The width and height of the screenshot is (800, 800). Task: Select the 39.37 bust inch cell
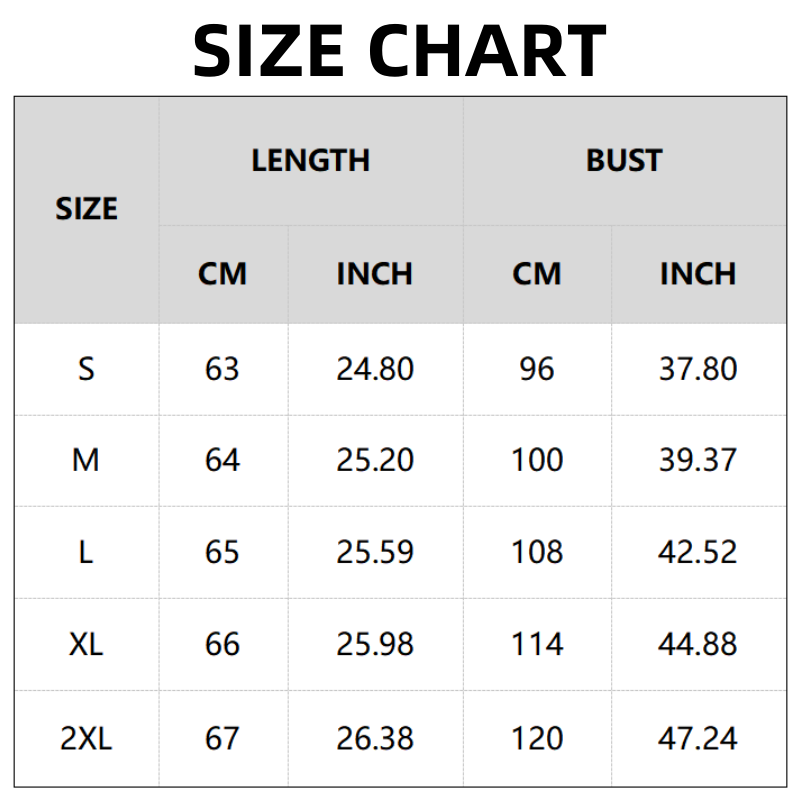(x=698, y=460)
